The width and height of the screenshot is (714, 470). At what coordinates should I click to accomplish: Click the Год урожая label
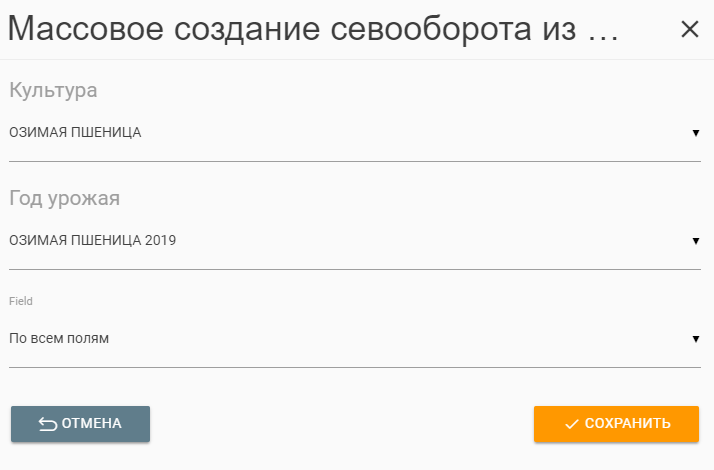[64, 198]
